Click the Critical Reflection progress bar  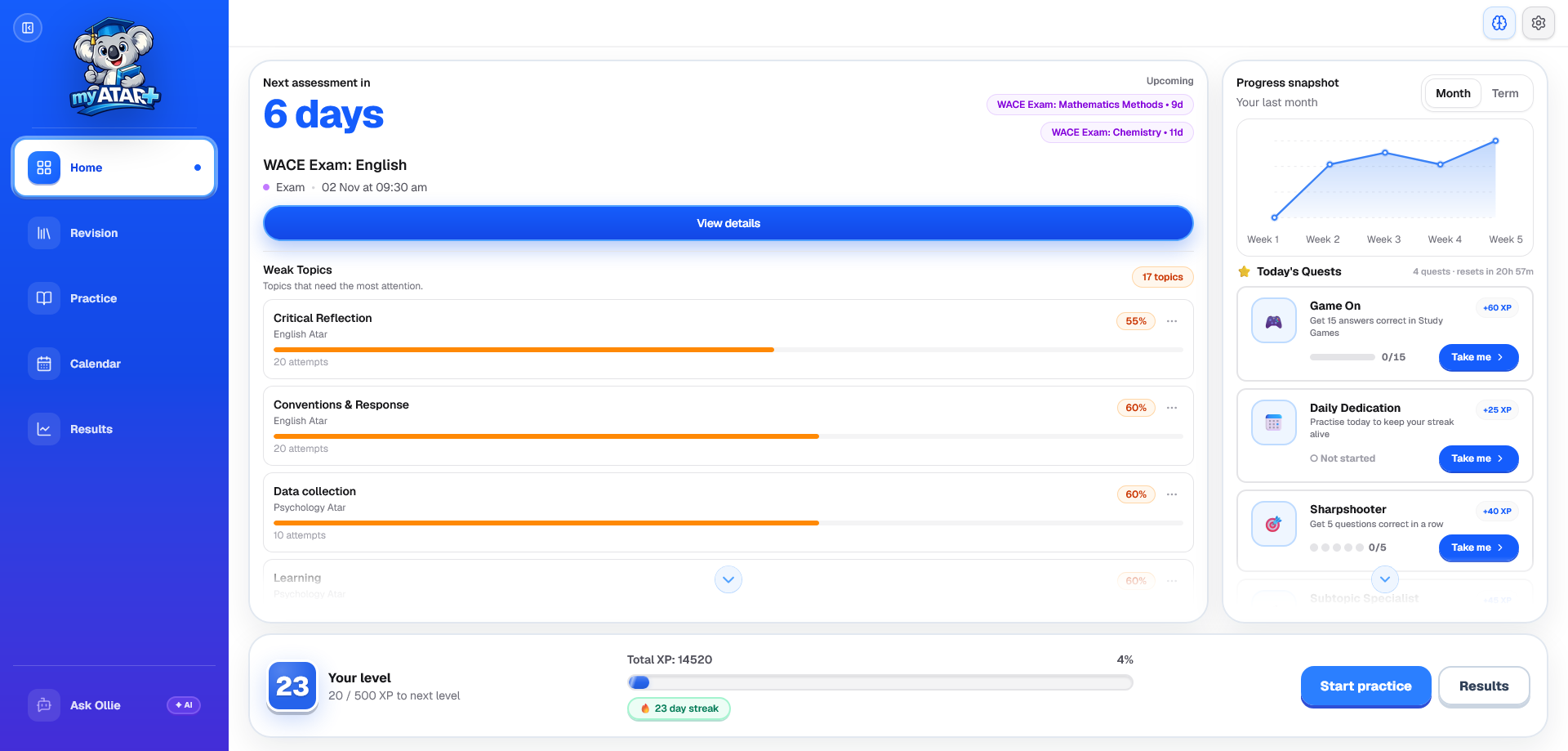728,350
